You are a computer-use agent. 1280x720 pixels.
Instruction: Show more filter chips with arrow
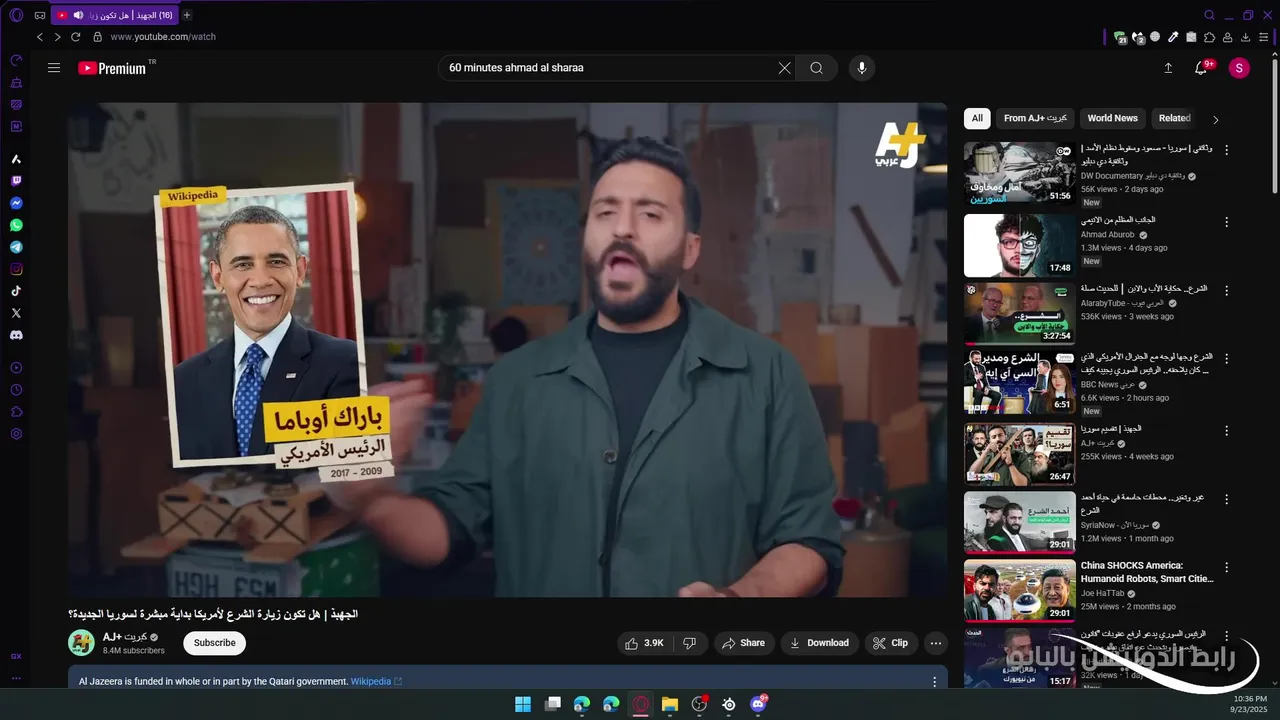(1216, 119)
